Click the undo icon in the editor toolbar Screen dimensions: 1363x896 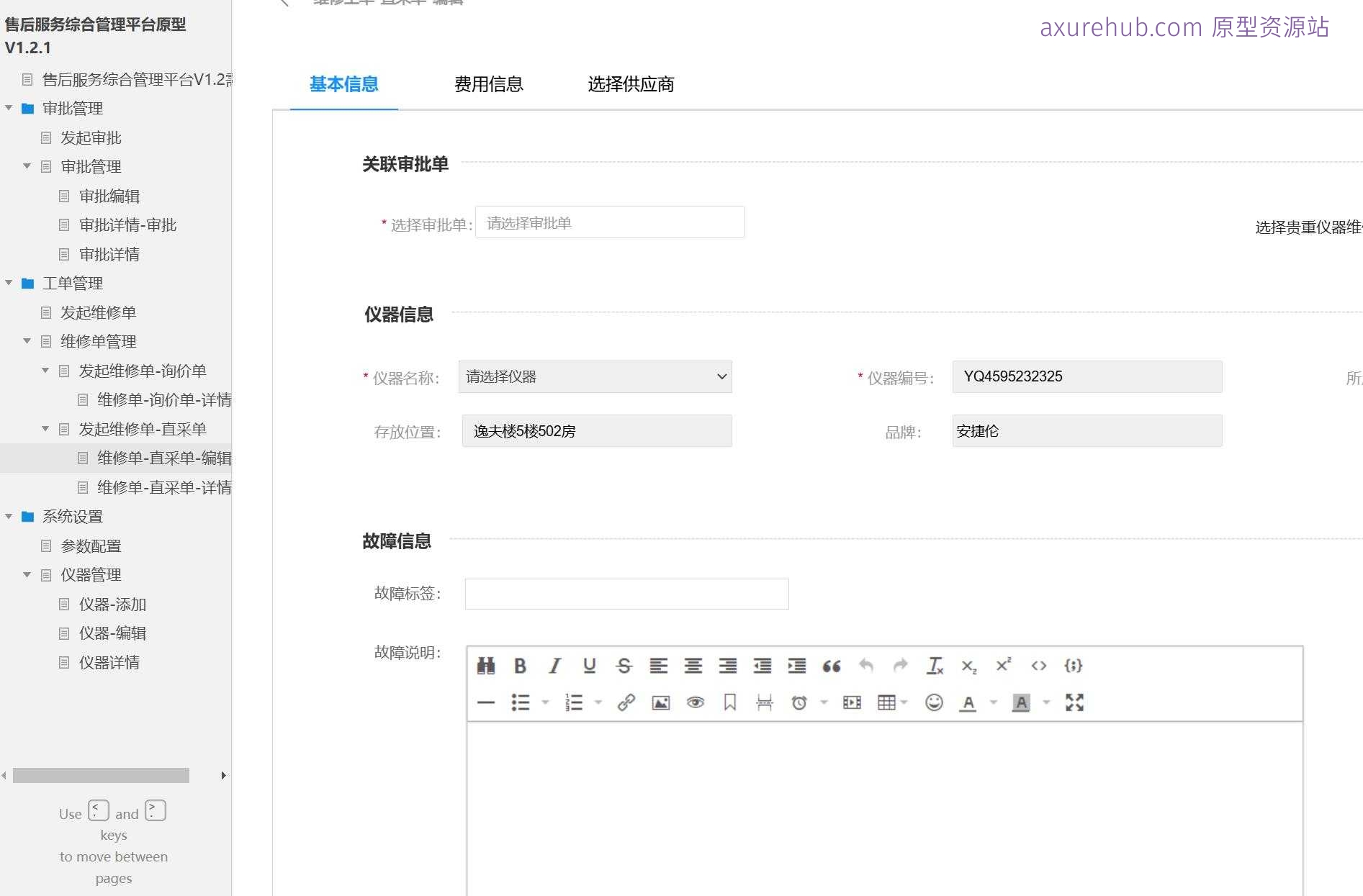coord(865,666)
